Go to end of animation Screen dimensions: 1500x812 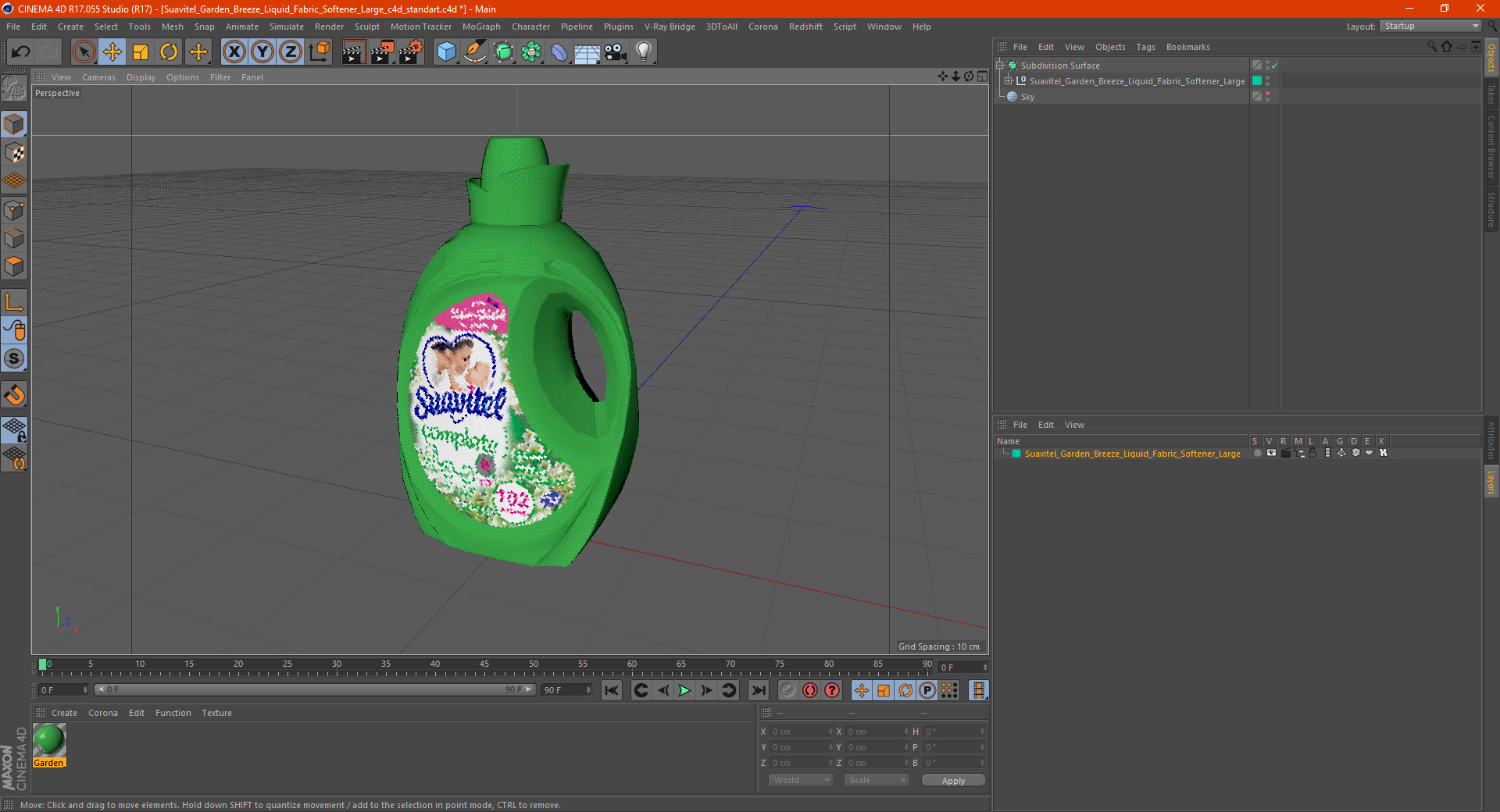(758, 690)
